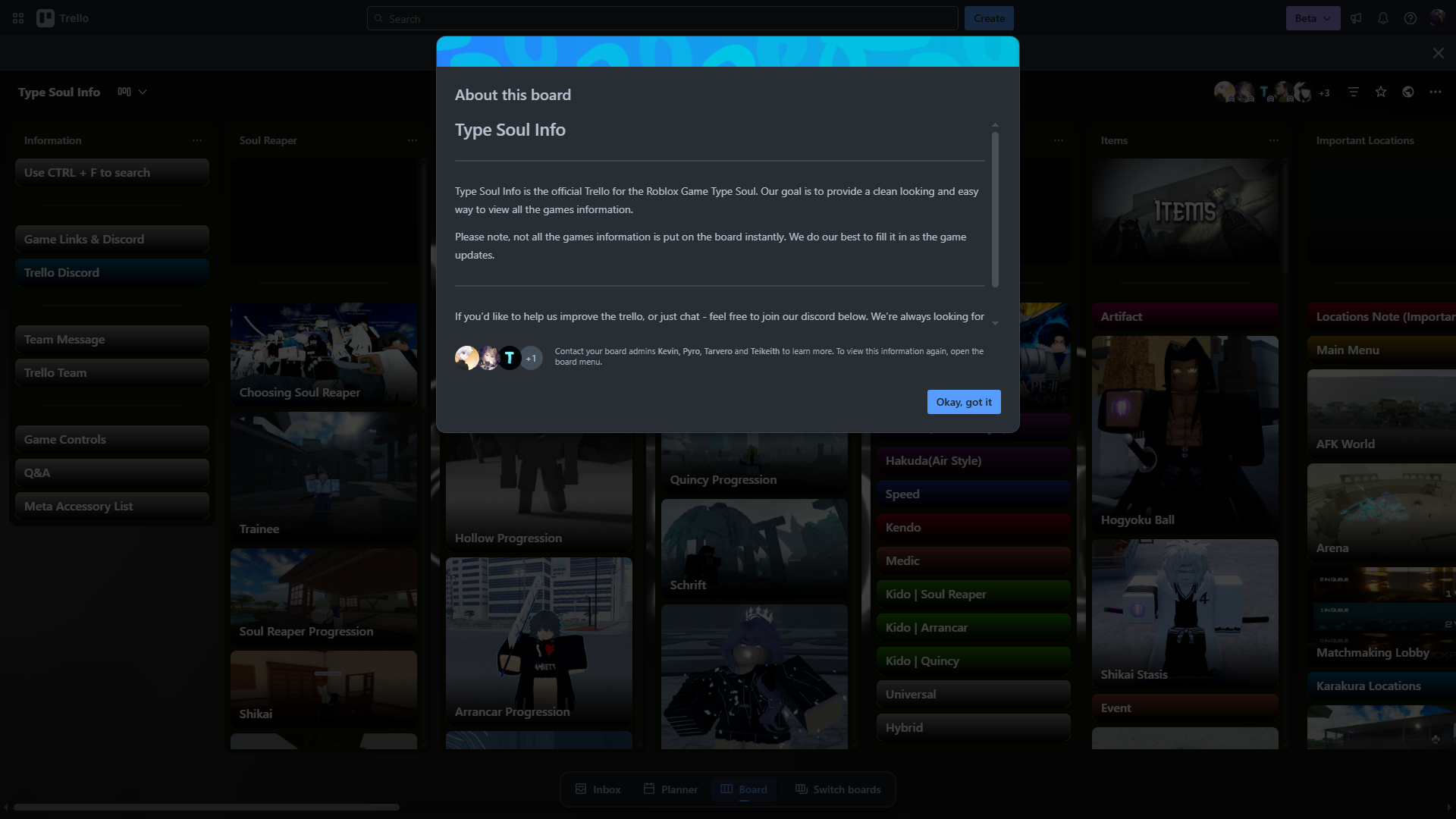Screen dimensions: 1456x819
Task: Star the Type Soul Info board
Action: pyautogui.click(x=1380, y=92)
